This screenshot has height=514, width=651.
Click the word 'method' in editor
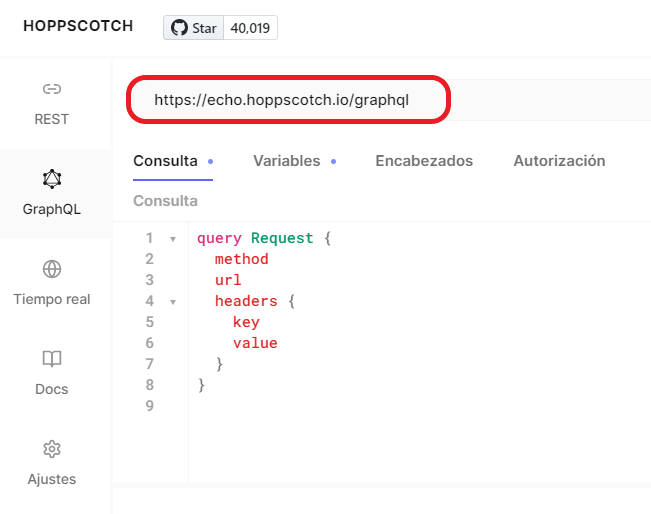pos(242,259)
